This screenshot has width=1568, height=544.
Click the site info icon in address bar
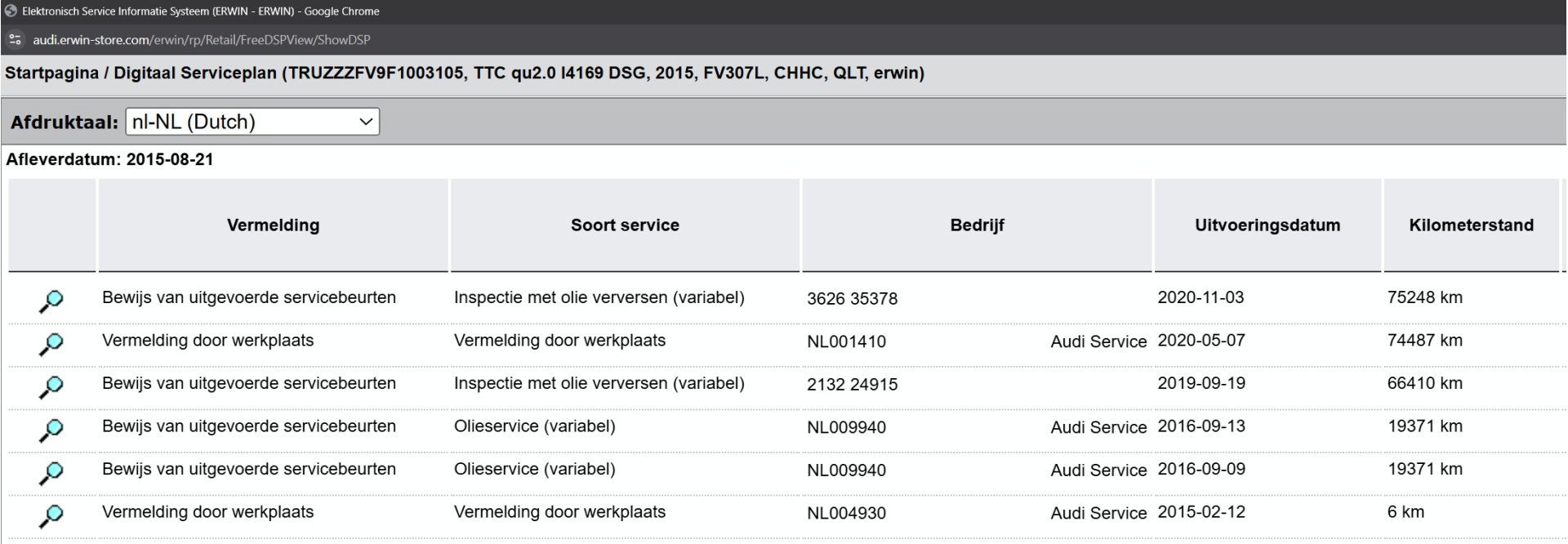[15, 39]
